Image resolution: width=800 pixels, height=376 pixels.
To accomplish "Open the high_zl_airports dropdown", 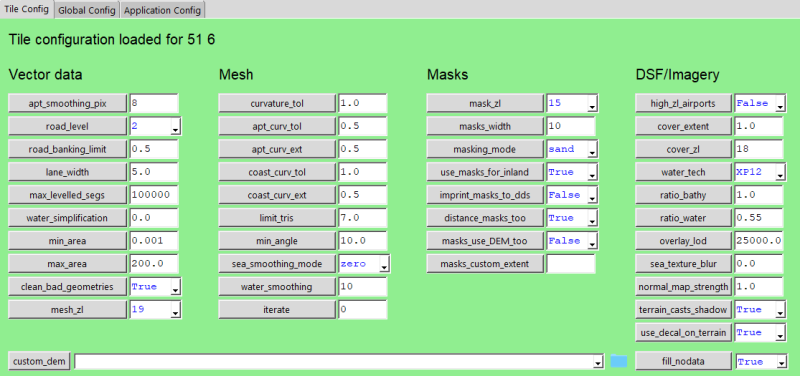I will coord(780,104).
